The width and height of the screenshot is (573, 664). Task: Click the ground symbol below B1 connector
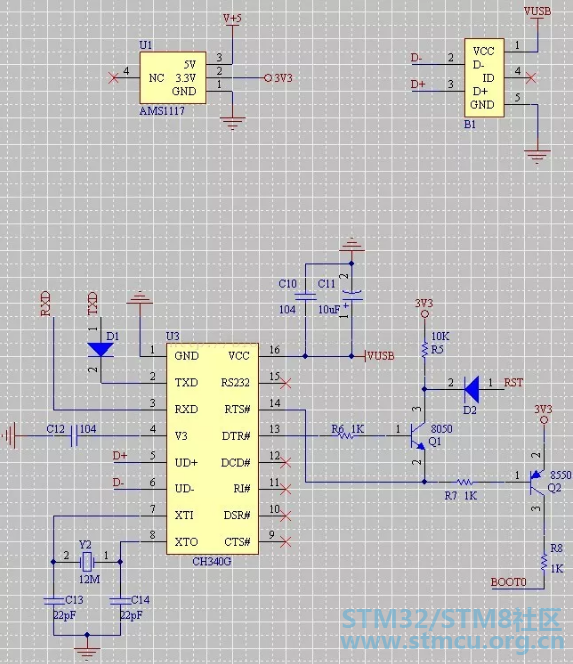pyautogui.click(x=537, y=156)
